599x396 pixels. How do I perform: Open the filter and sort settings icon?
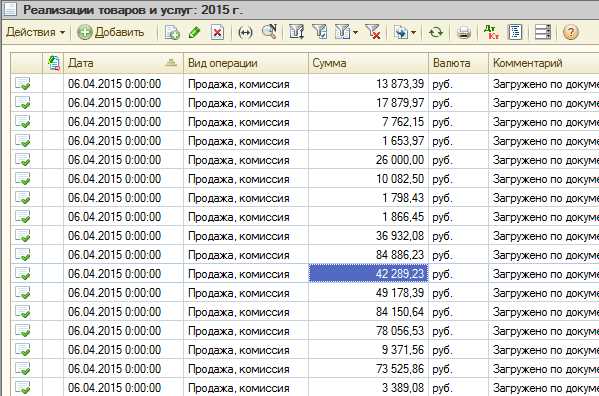296,32
